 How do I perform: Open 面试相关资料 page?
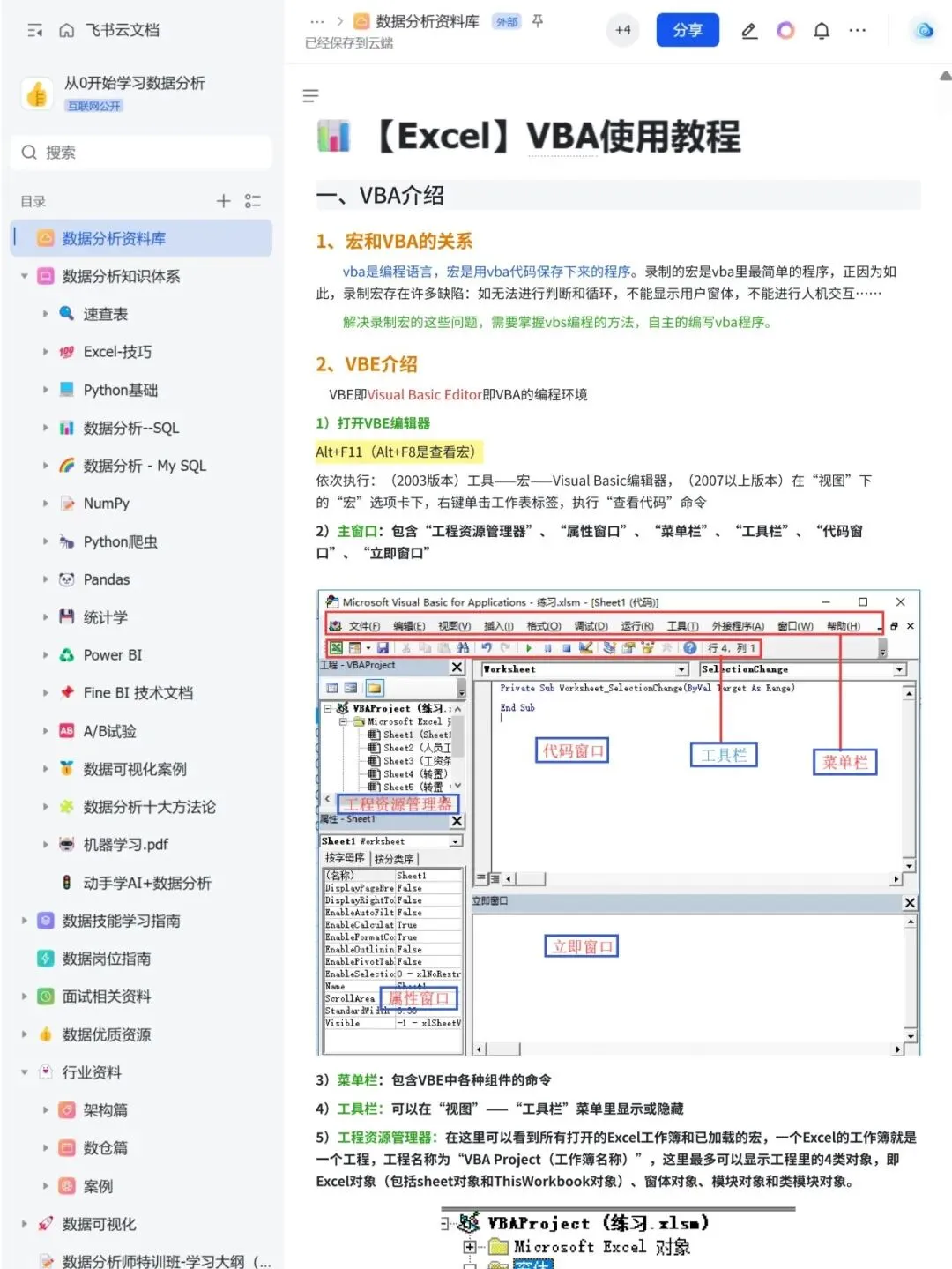(x=107, y=997)
